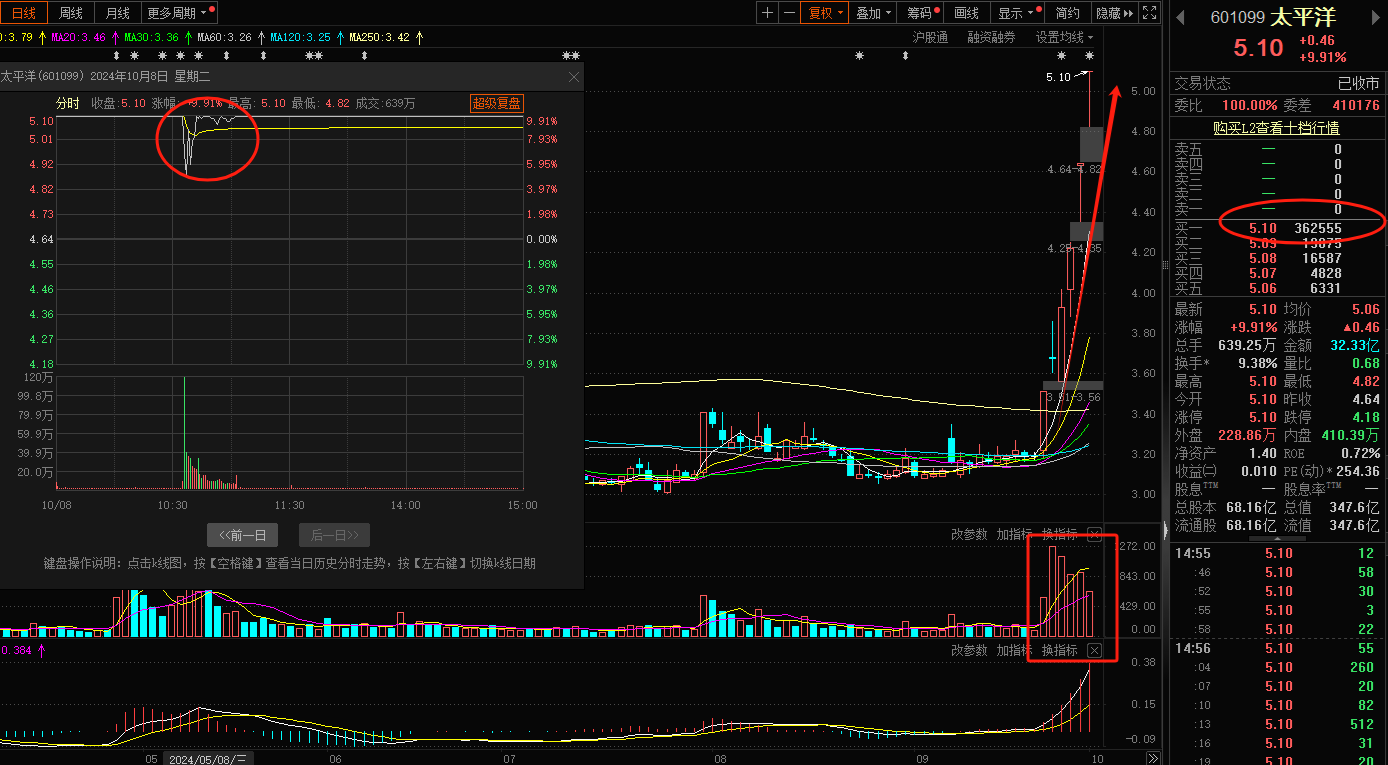Click the MA20 trend arrow indicator

pos(114,37)
